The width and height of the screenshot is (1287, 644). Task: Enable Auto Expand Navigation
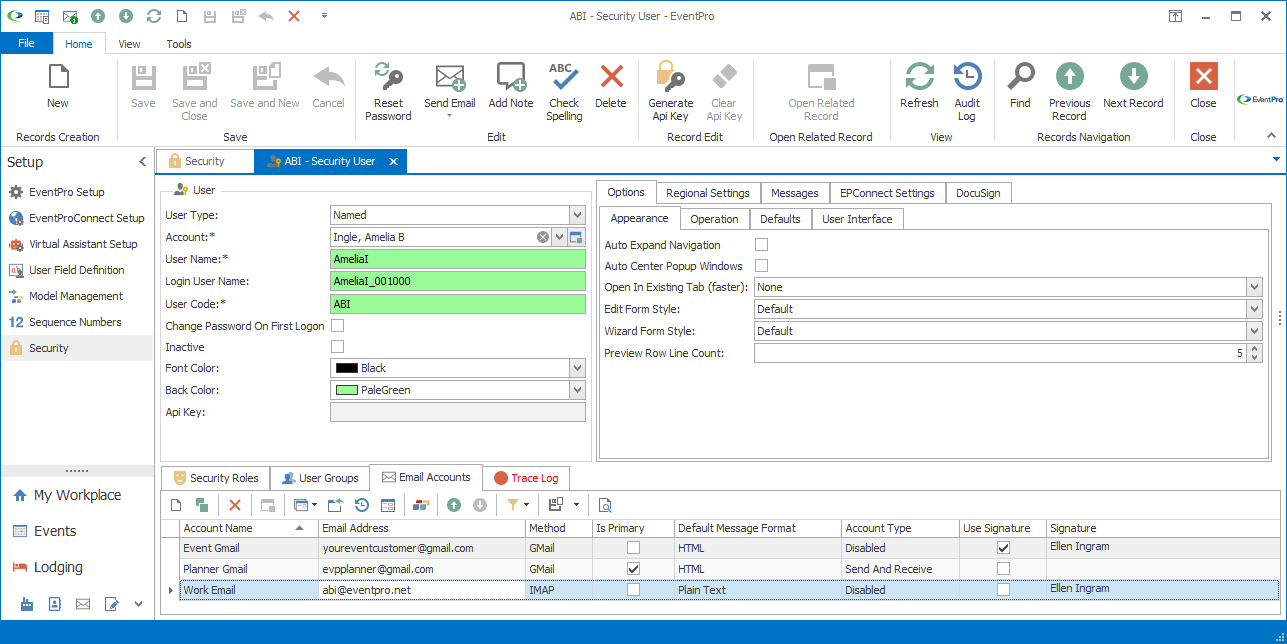pyautogui.click(x=761, y=245)
